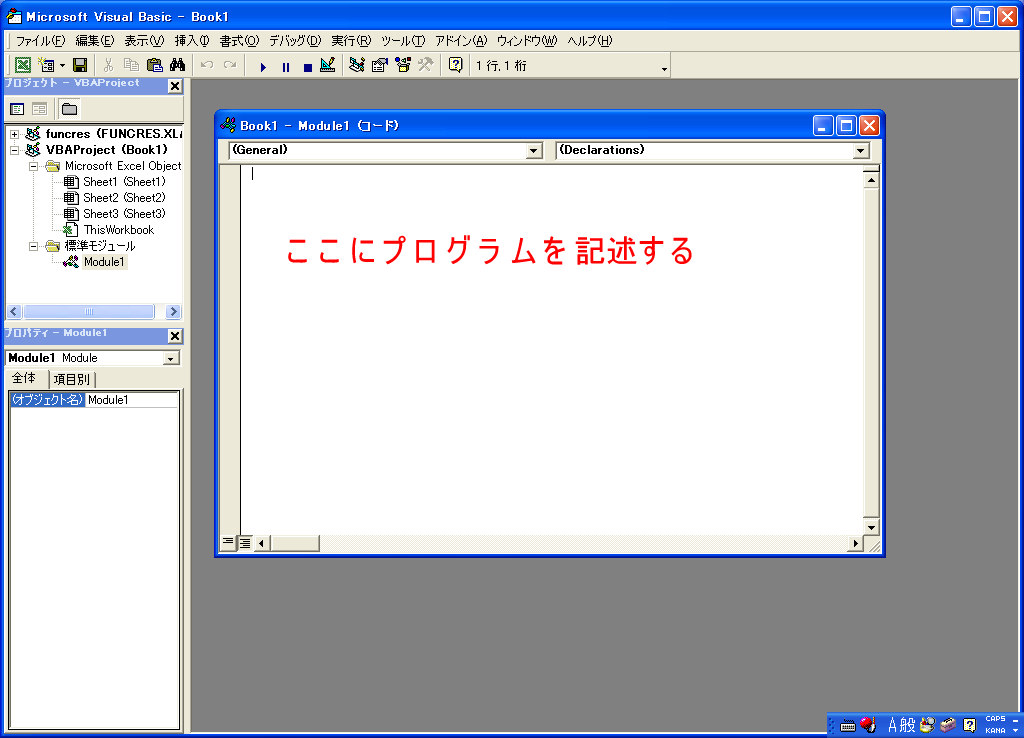Click the Find binoculars icon
Screen dimensions: 1024x738
click(x=177, y=66)
